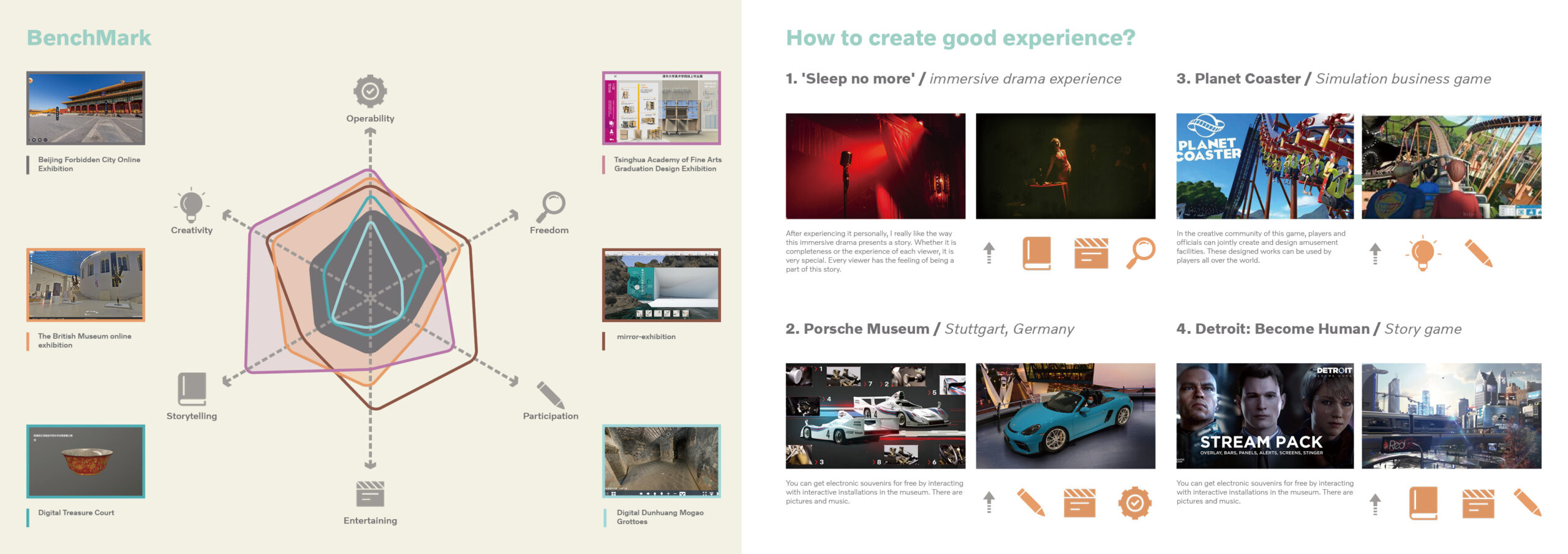Screen dimensions: 1568x554
Task: Click the 'Stuttgart, Germany' subtitle
Action: coord(1009,329)
